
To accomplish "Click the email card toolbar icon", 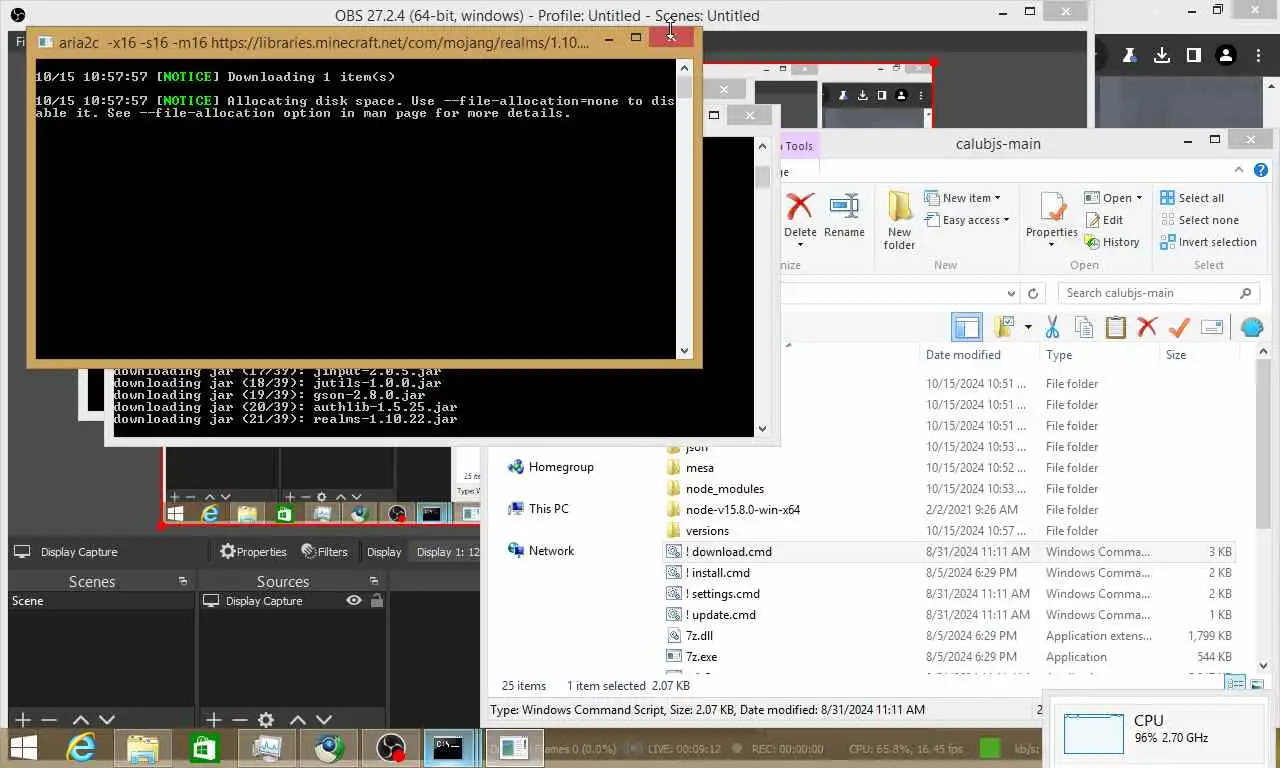I will point(1212,327).
